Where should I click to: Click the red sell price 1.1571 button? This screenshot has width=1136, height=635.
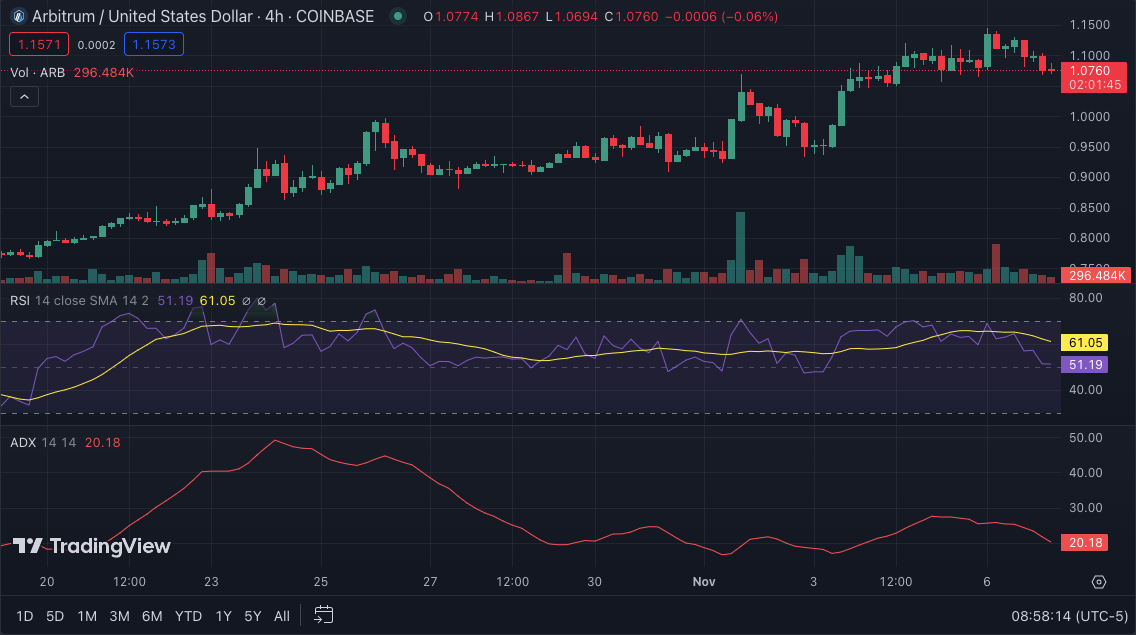tap(39, 44)
